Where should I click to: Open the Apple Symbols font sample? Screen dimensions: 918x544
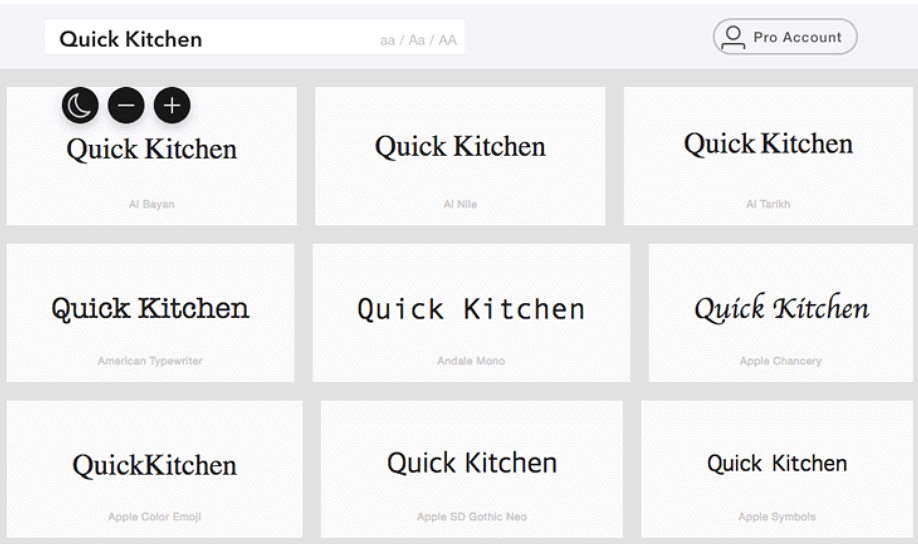point(777,463)
